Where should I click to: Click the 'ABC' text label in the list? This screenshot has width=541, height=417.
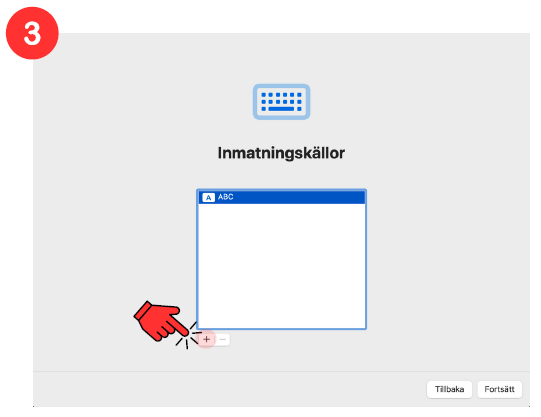pos(226,197)
